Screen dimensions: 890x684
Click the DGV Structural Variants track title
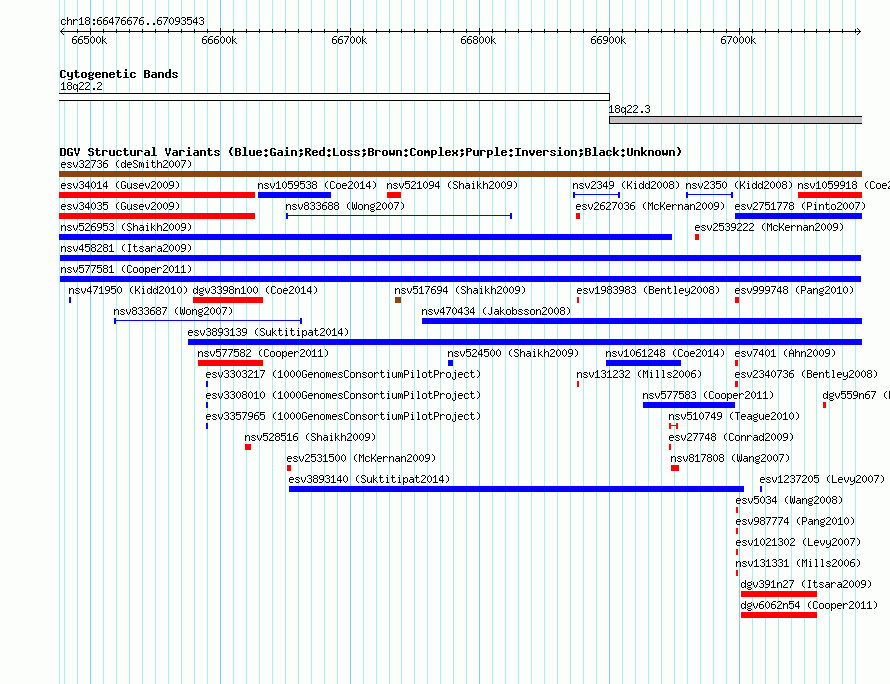coord(371,152)
